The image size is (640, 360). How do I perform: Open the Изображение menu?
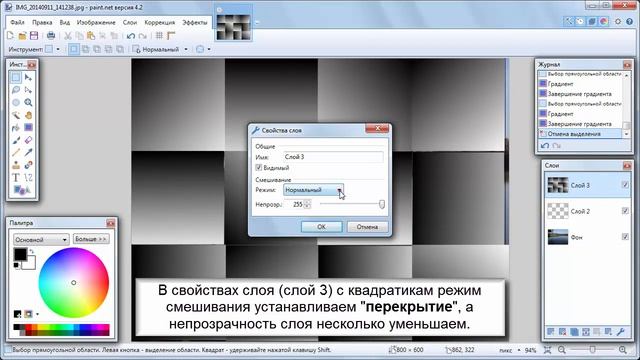[x=96, y=22]
